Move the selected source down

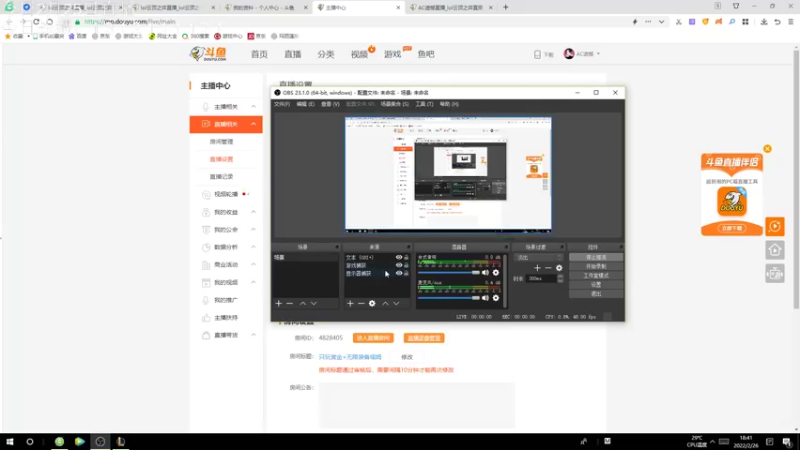click(x=396, y=304)
